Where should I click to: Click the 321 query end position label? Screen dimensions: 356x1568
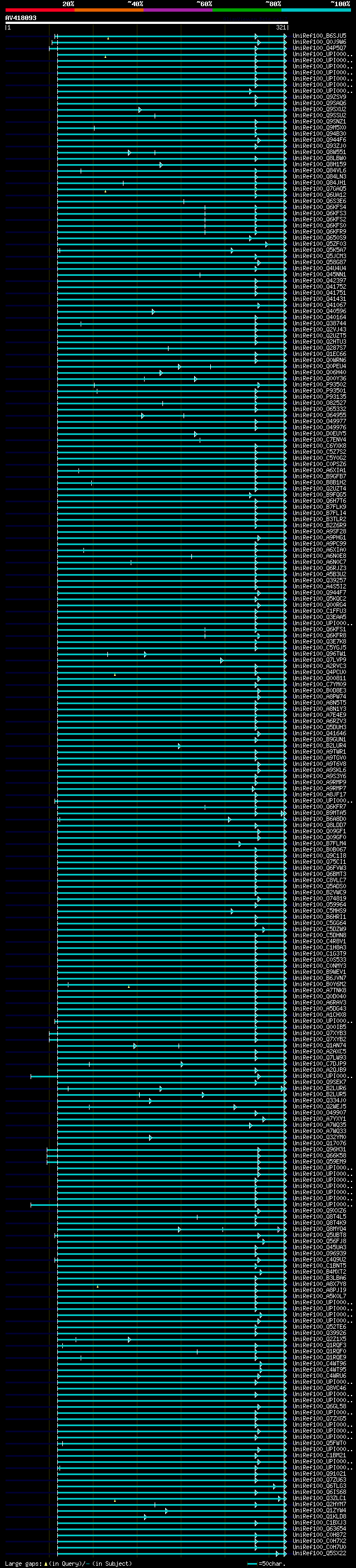pyautogui.click(x=280, y=27)
